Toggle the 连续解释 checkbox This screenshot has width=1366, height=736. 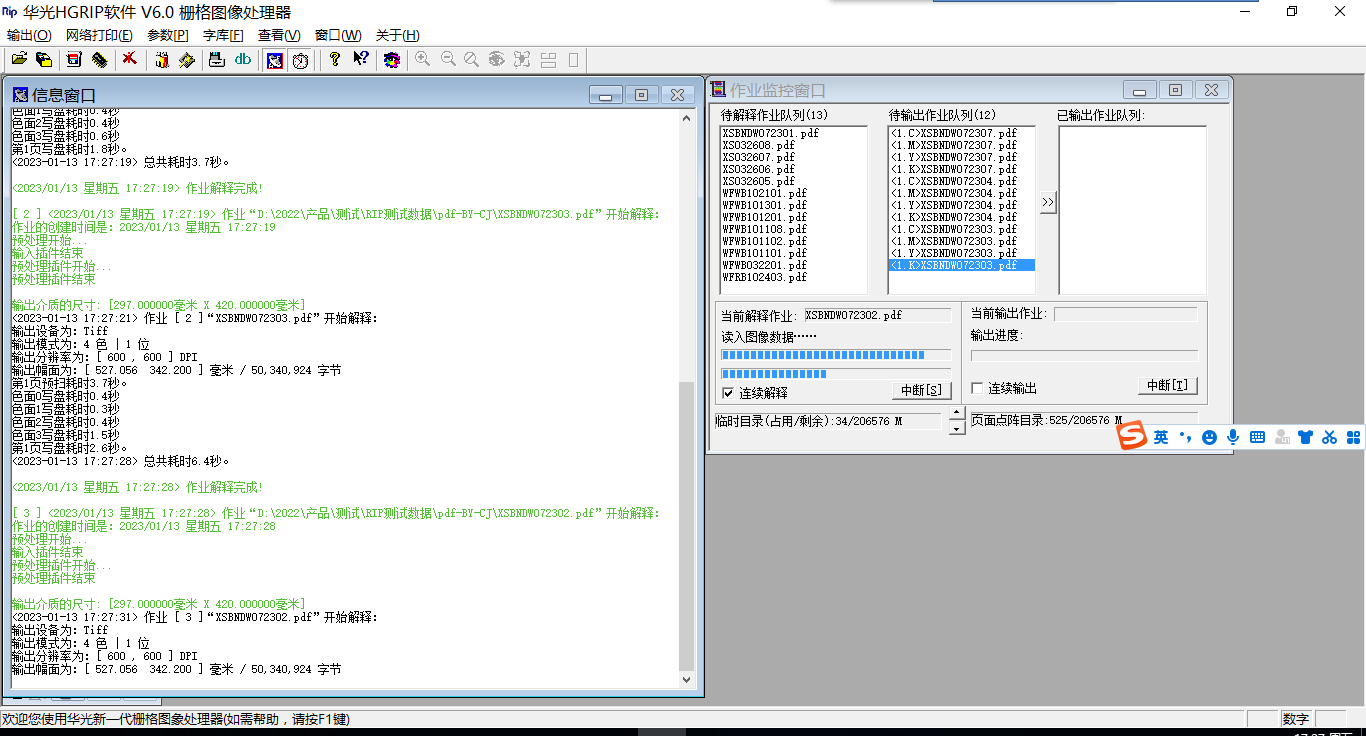[x=728, y=393]
